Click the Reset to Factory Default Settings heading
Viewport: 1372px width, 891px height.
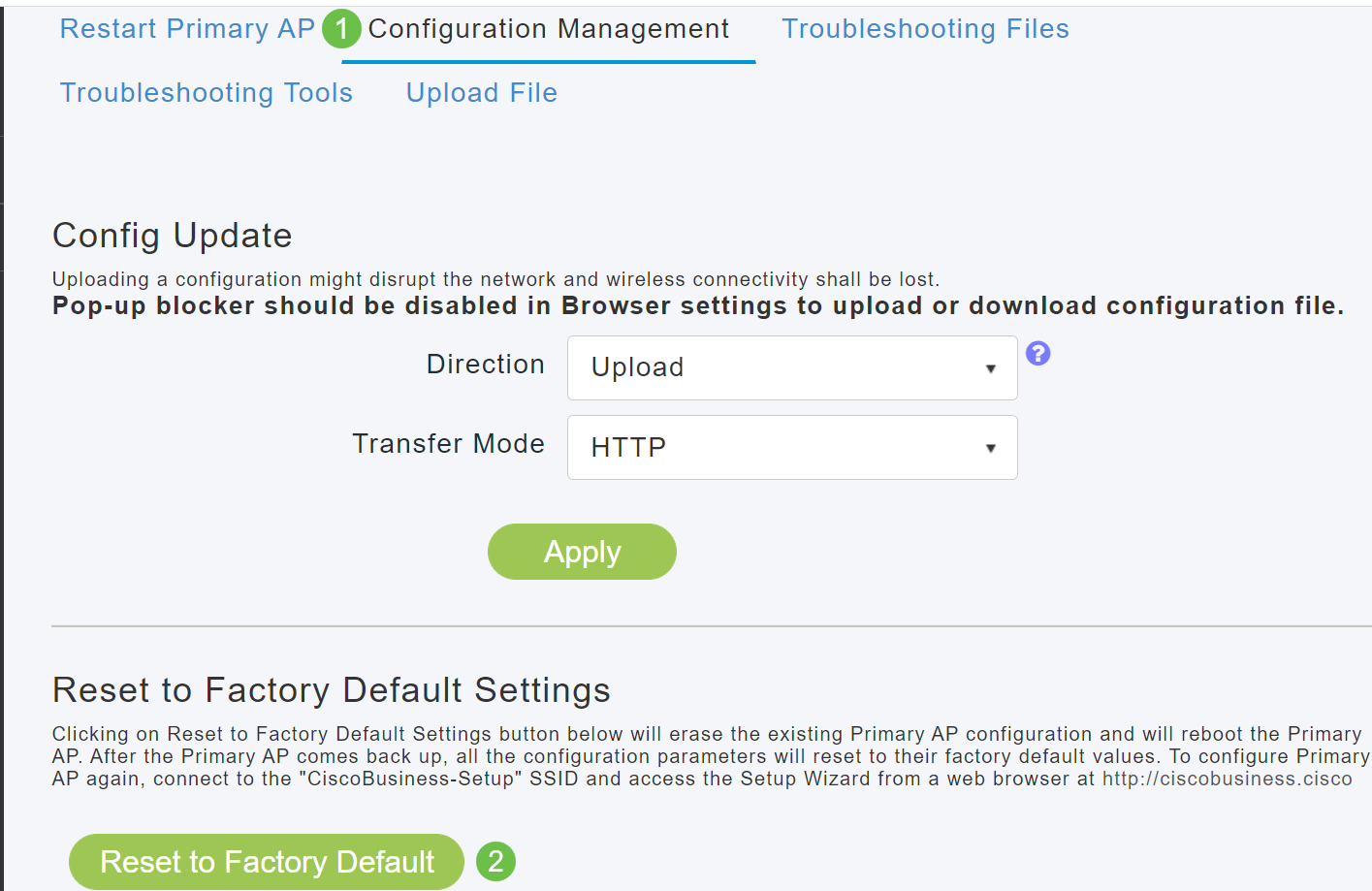(332, 690)
